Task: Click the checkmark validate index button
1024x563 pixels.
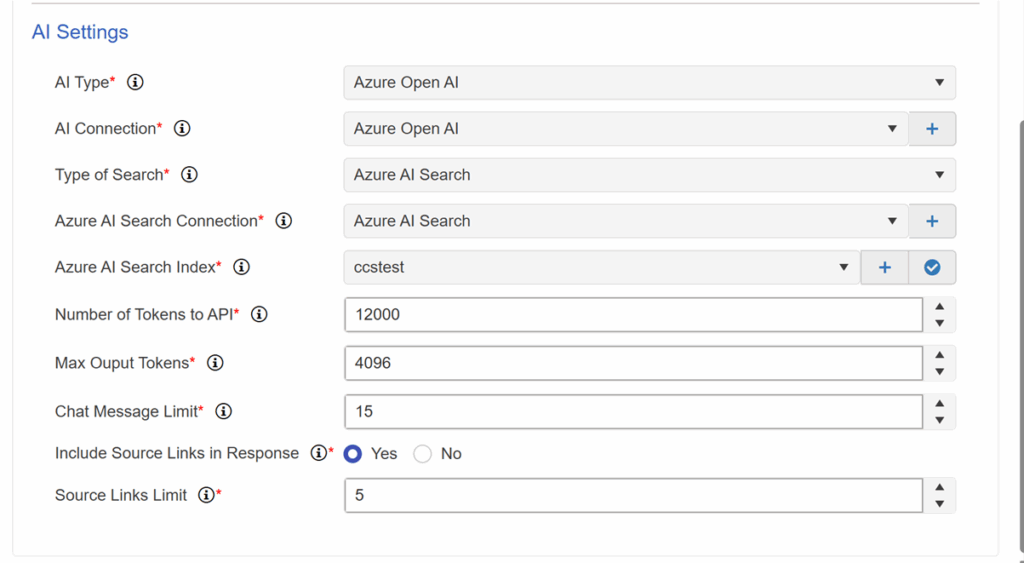Action: point(932,267)
